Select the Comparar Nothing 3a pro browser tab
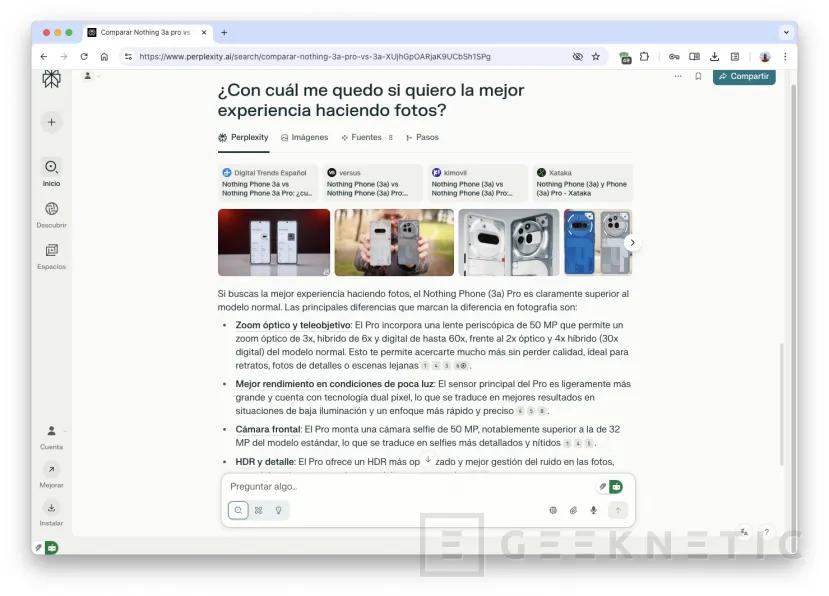 pyautogui.click(x=144, y=32)
